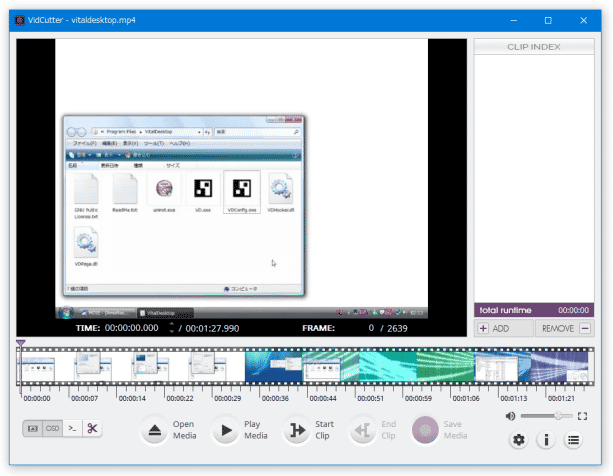Click the video preview area

[242, 179]
